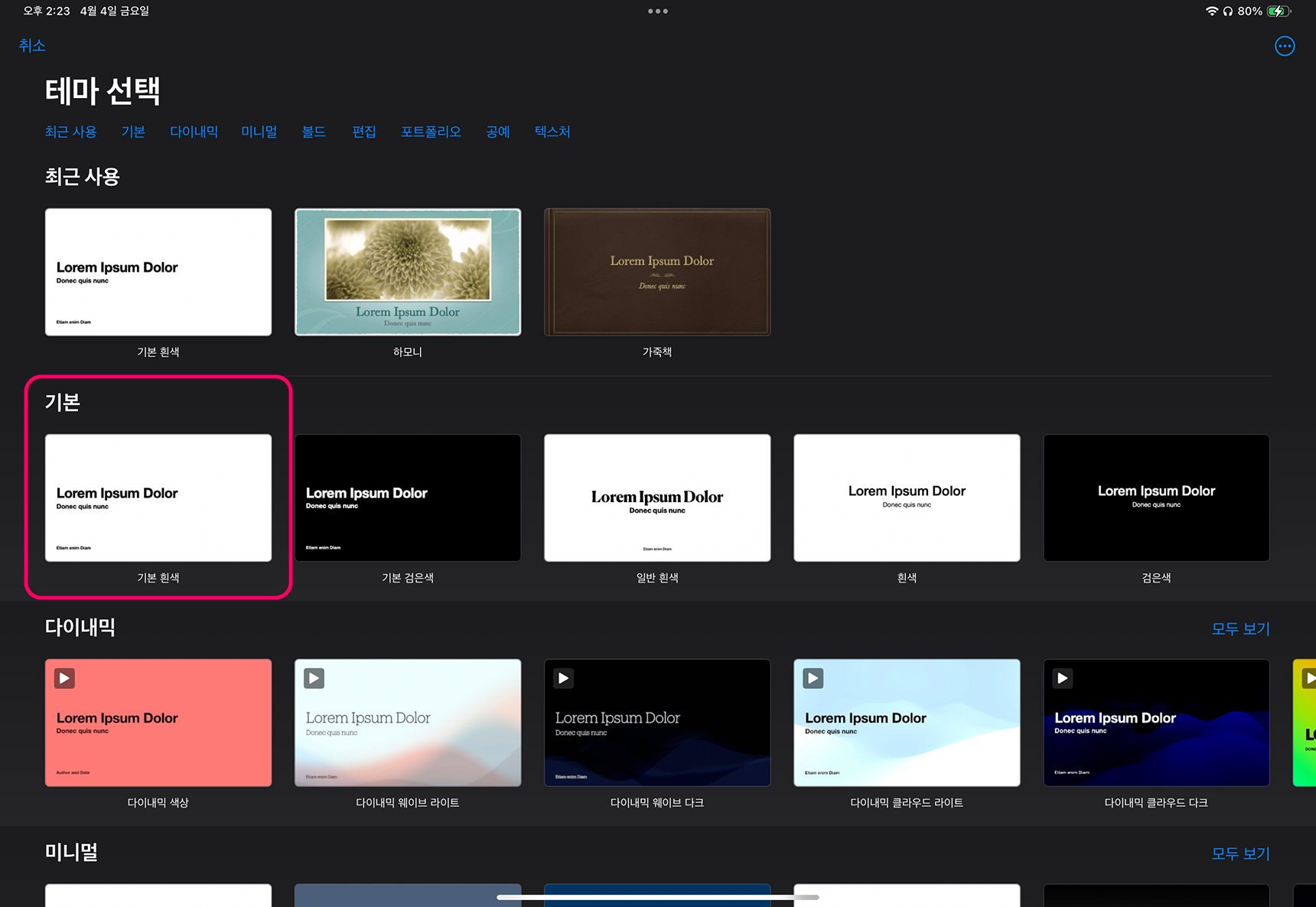
Task: Jump to the 기본 category tab
Action: pos(133,132)
